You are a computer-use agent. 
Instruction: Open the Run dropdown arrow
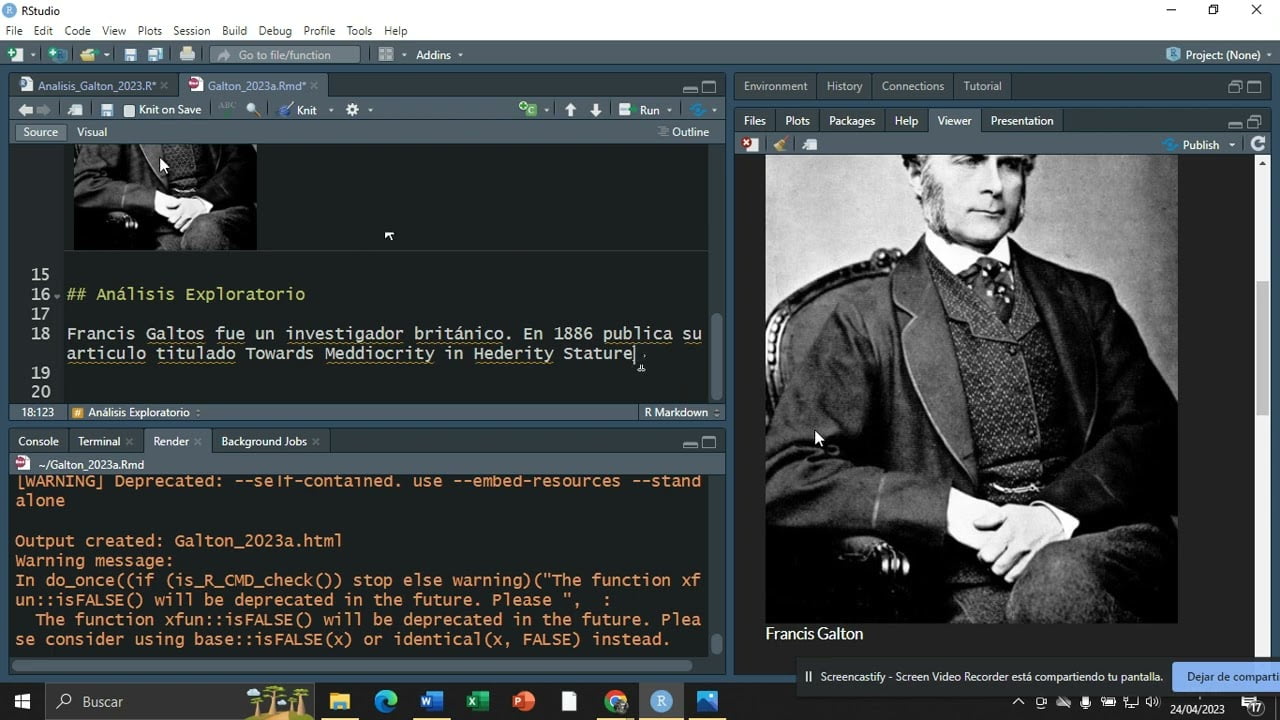pos(670,110)
